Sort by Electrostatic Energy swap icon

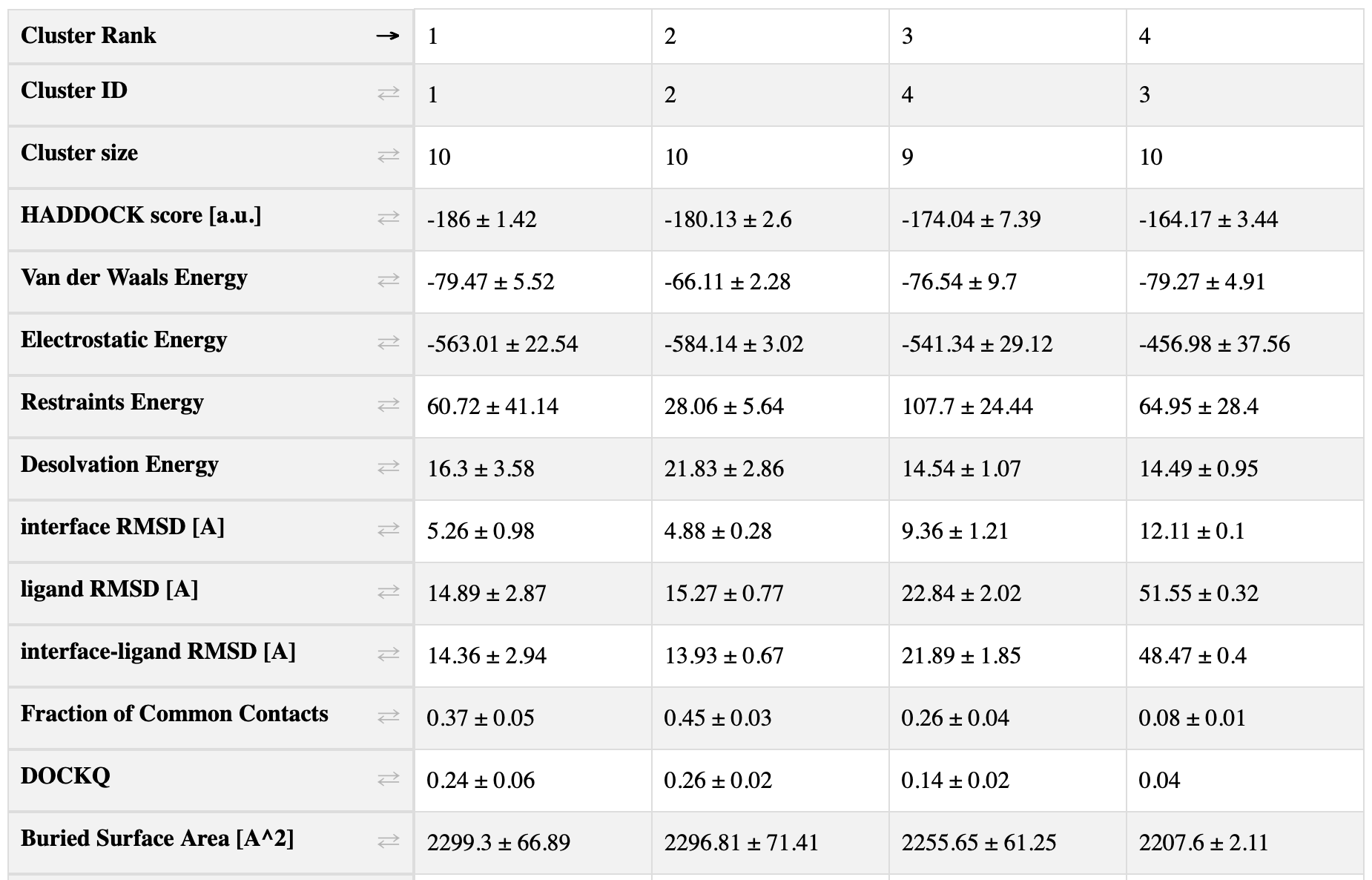point(388,343)
